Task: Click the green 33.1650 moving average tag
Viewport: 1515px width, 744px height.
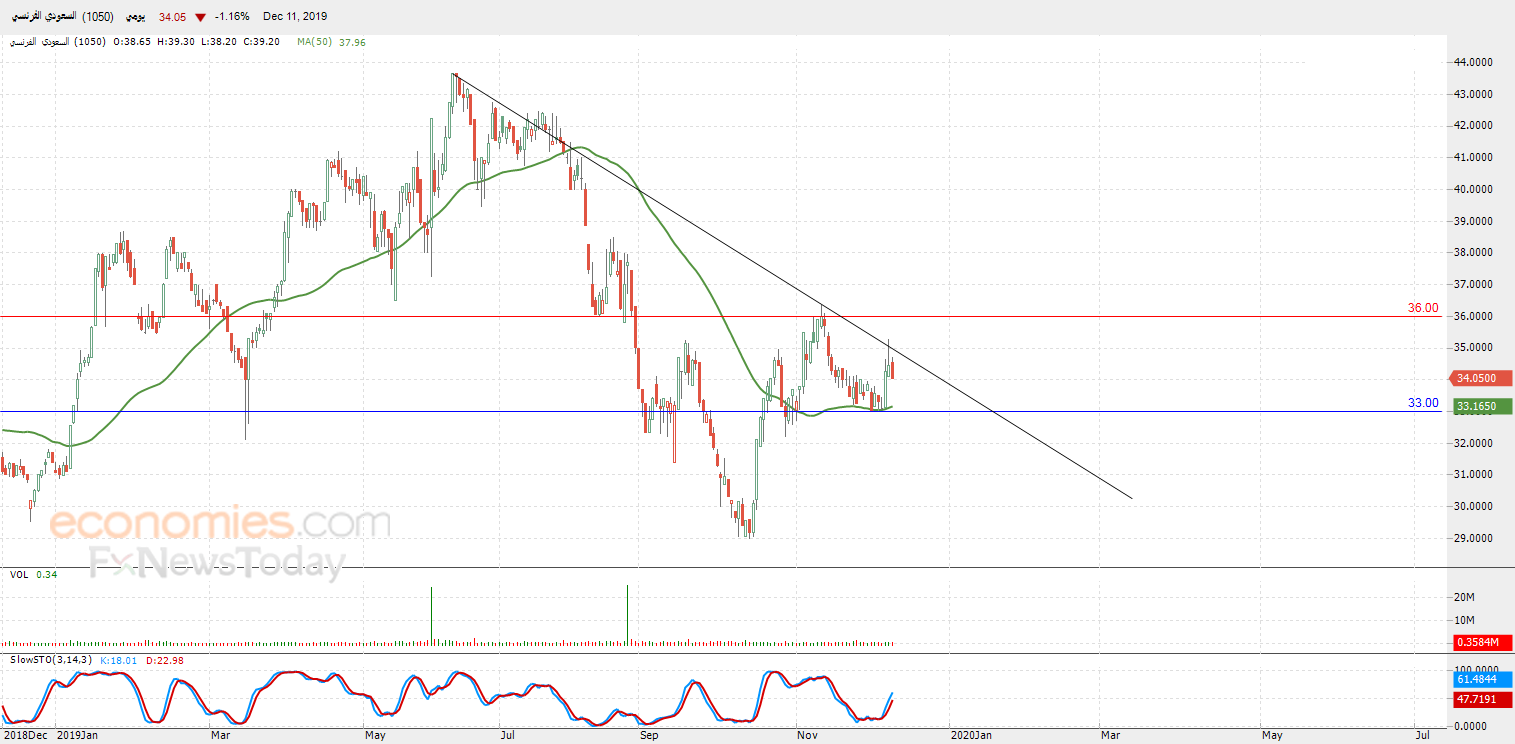Action: pos(1481,407)
